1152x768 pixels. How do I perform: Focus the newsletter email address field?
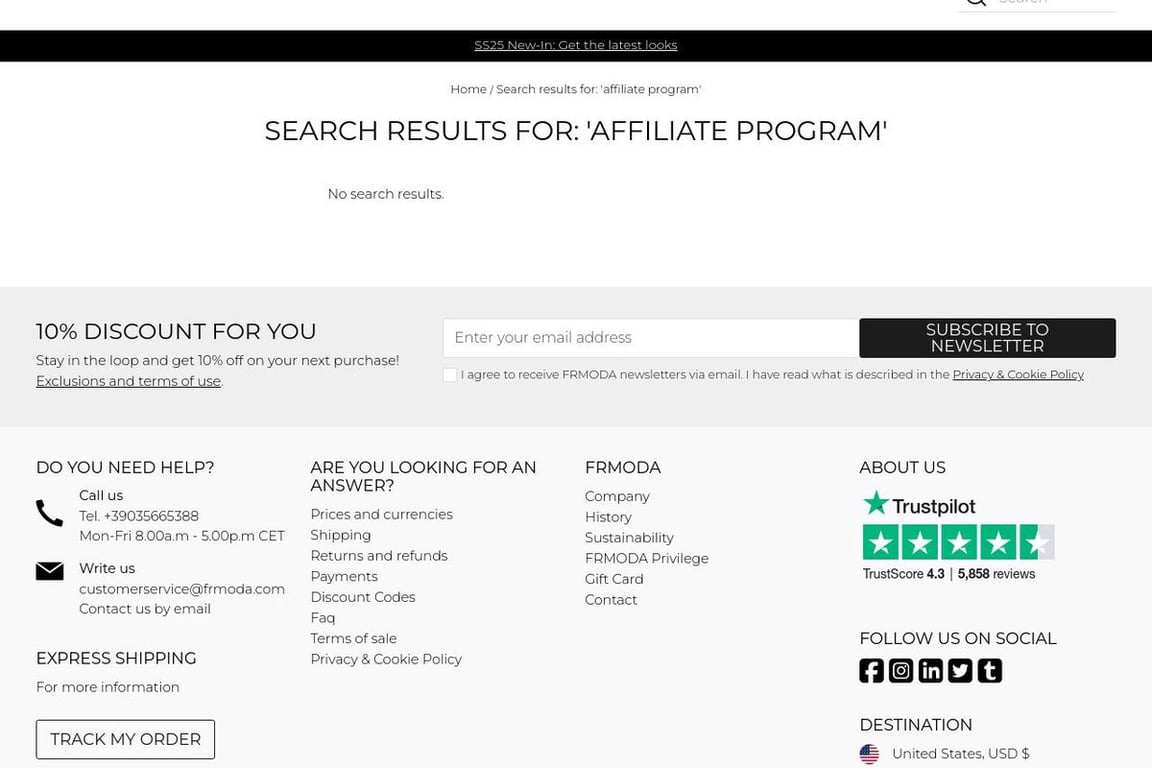[x=650, y=338]
